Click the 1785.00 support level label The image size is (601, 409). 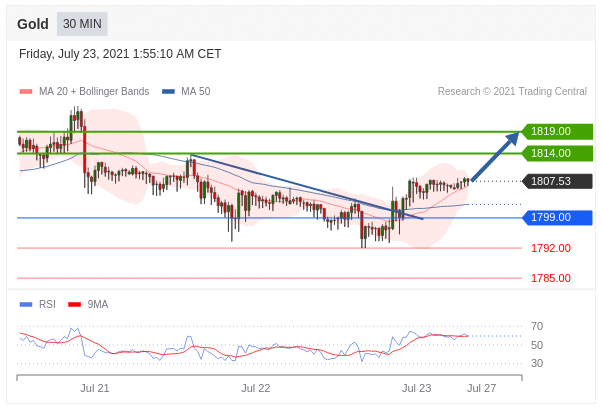pos(550,278)
